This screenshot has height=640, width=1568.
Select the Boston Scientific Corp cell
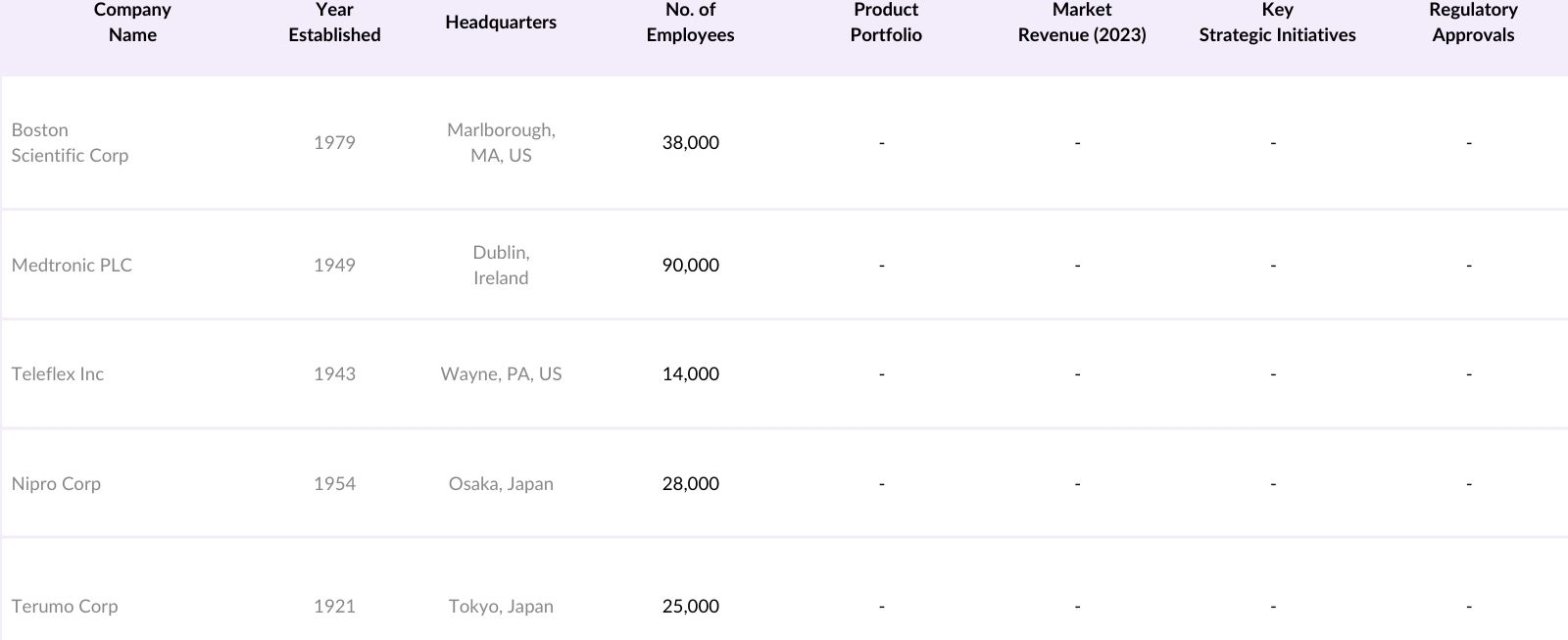click(70, 142)
